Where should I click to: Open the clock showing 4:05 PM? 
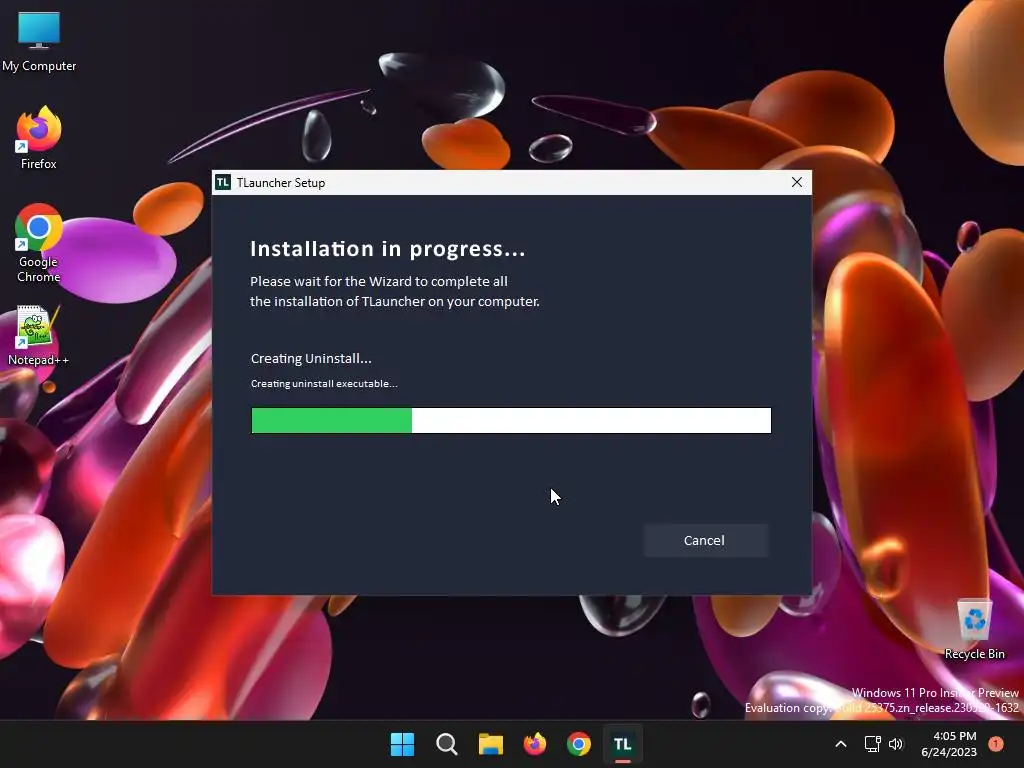[x=949, y=744]
